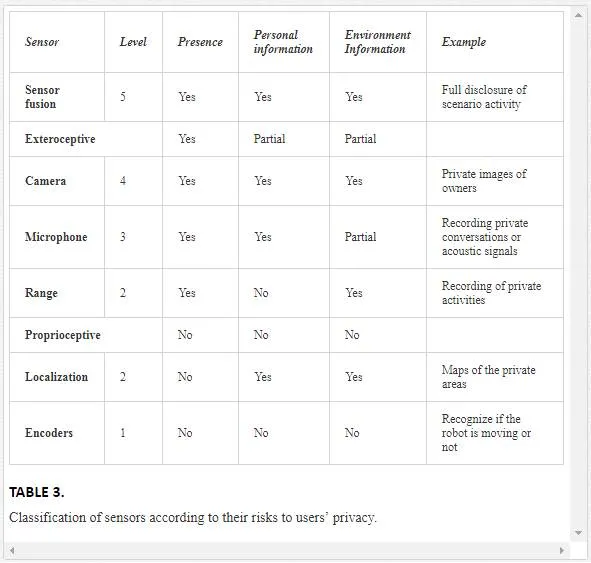Image resolution: width=591 pixels, height=563 pixels.
Task: Click the Presence column header
Action: pyautogui.click(x=200, y=42)
